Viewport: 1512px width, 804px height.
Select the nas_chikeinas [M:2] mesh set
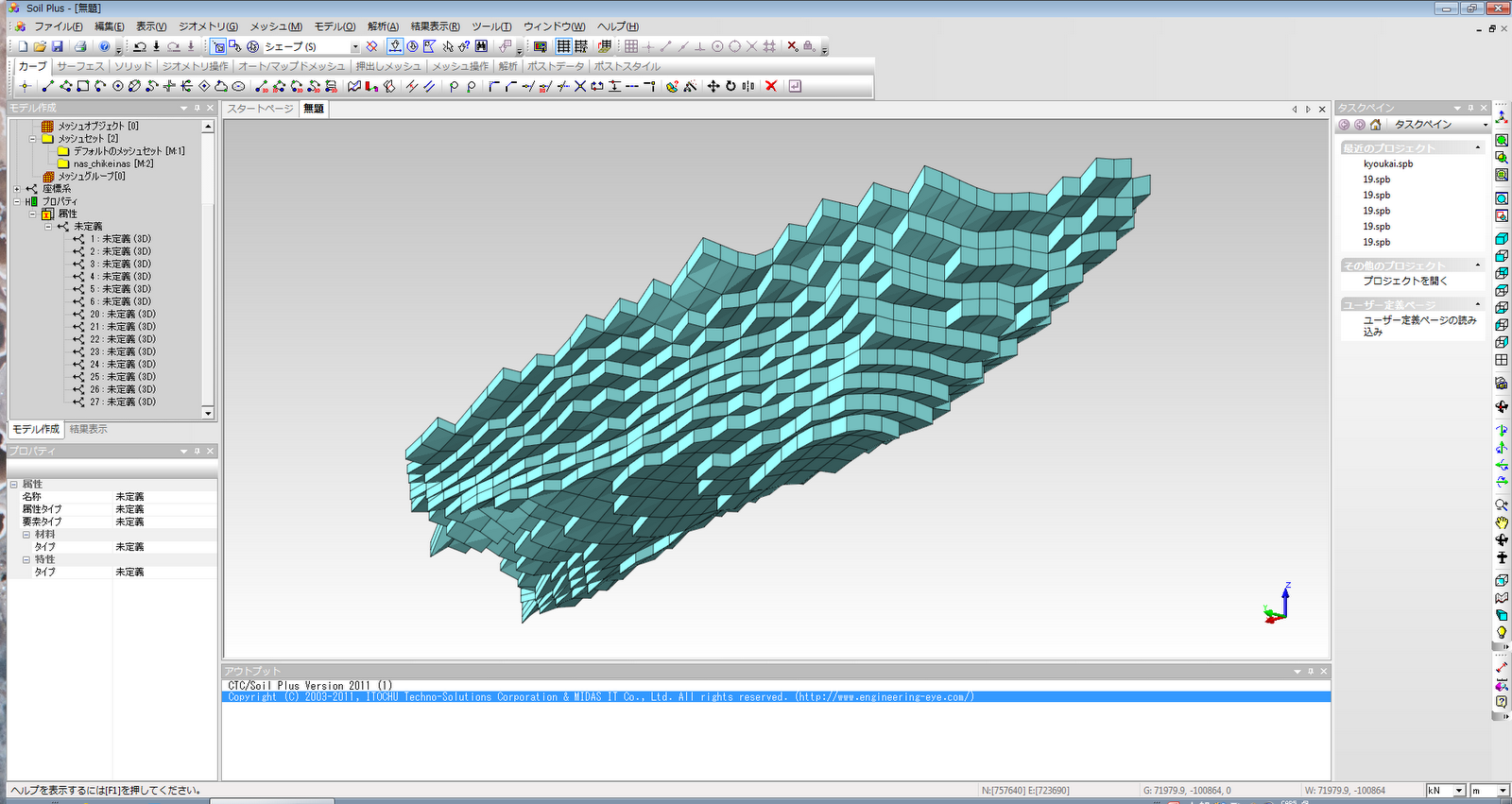(x=113, y=164)
